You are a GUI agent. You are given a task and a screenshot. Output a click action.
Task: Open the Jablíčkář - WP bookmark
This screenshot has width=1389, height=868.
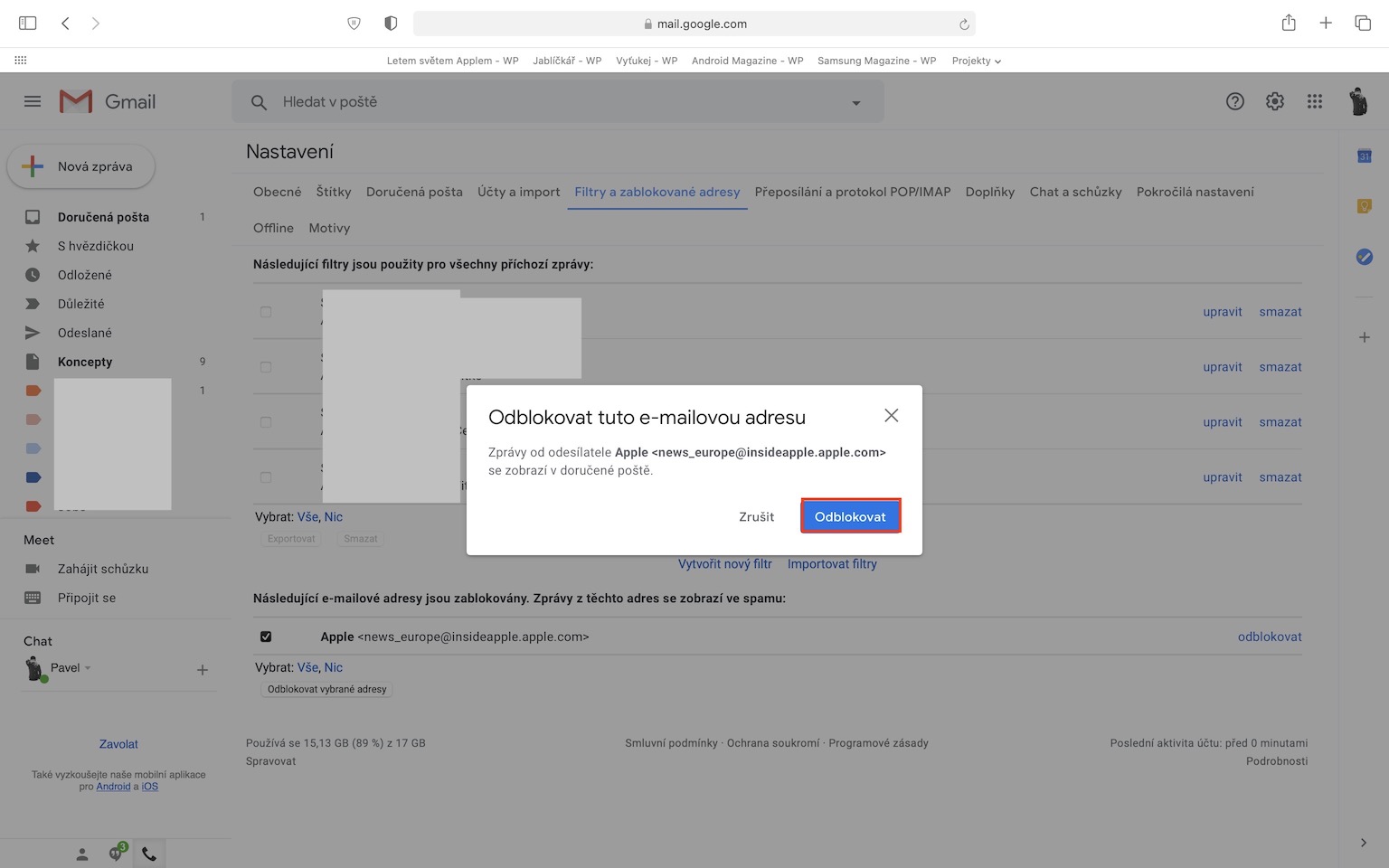567,61
